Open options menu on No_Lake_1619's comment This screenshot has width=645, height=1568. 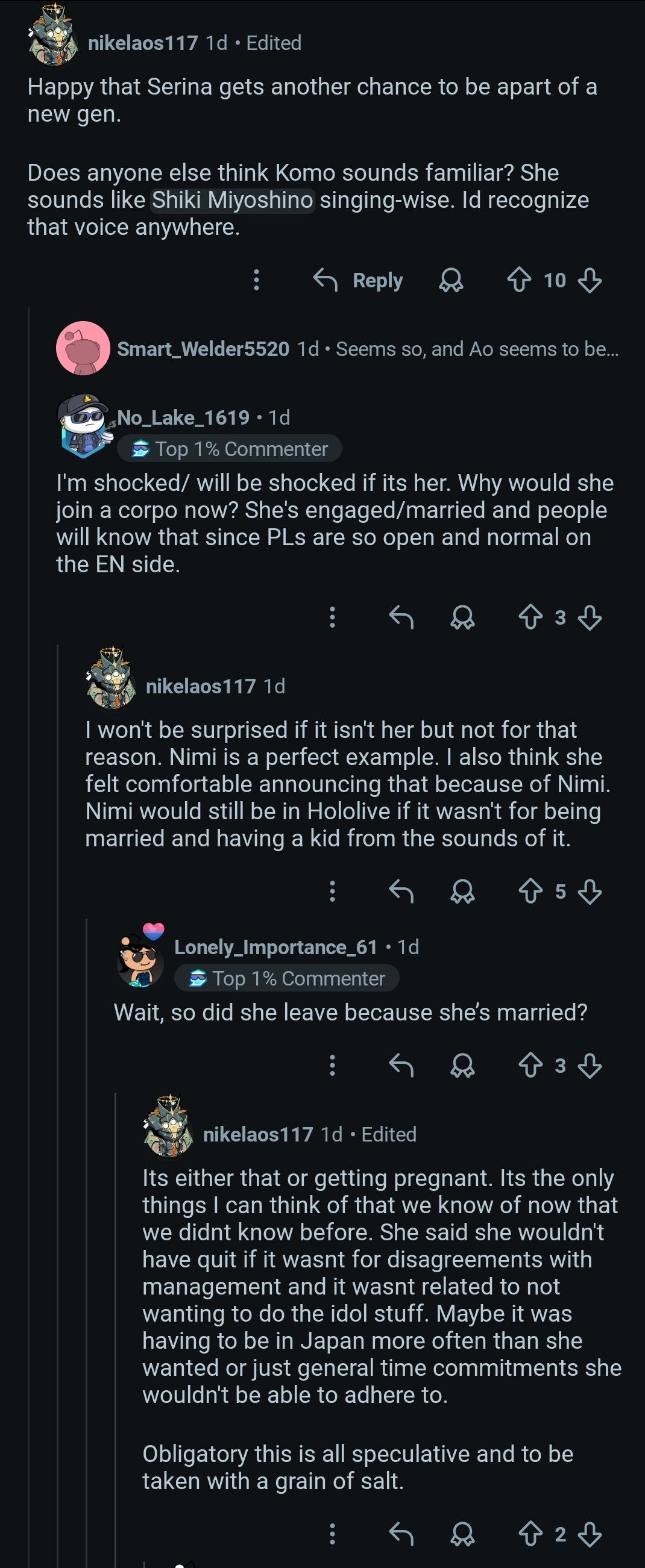pyautogui.click(x=332, y=617)
